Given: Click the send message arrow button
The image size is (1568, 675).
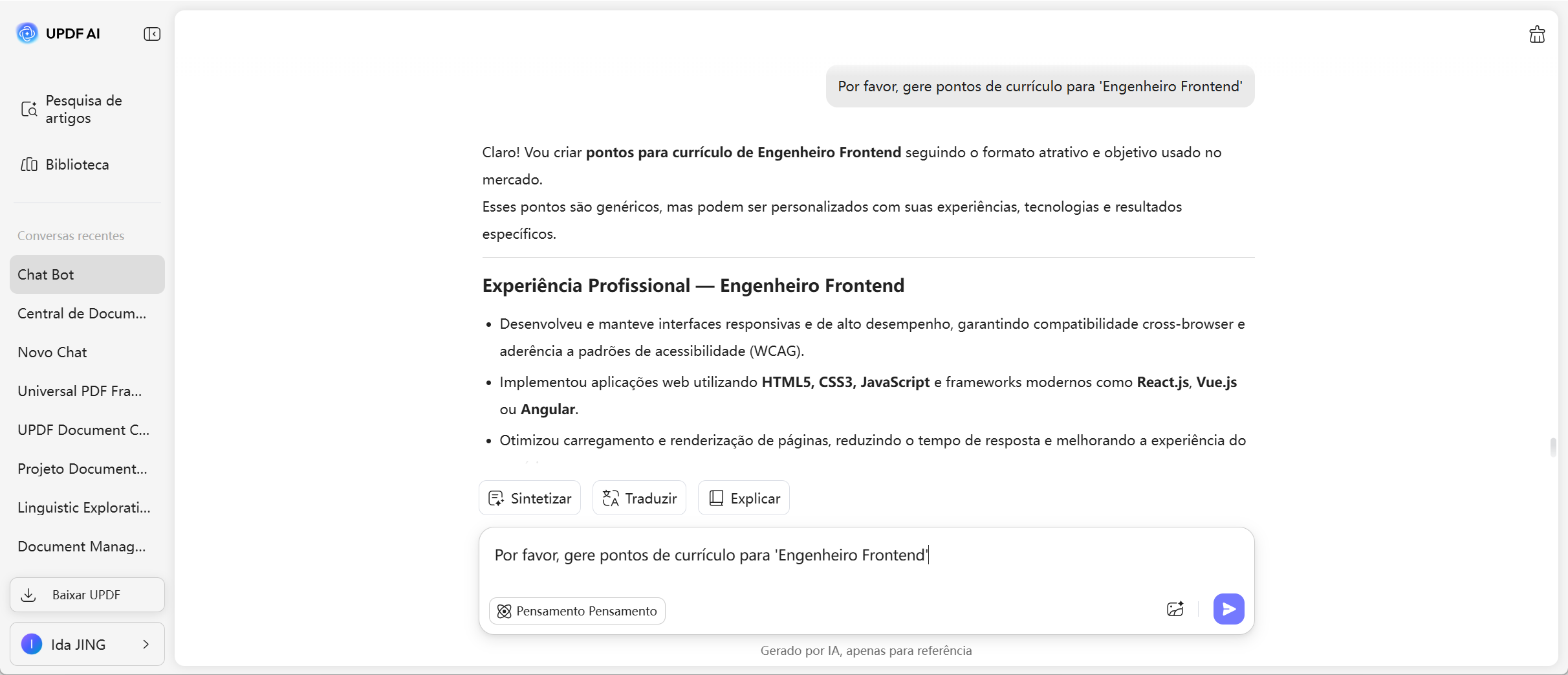Looking at the screenshot, I should coord(1228,609).
